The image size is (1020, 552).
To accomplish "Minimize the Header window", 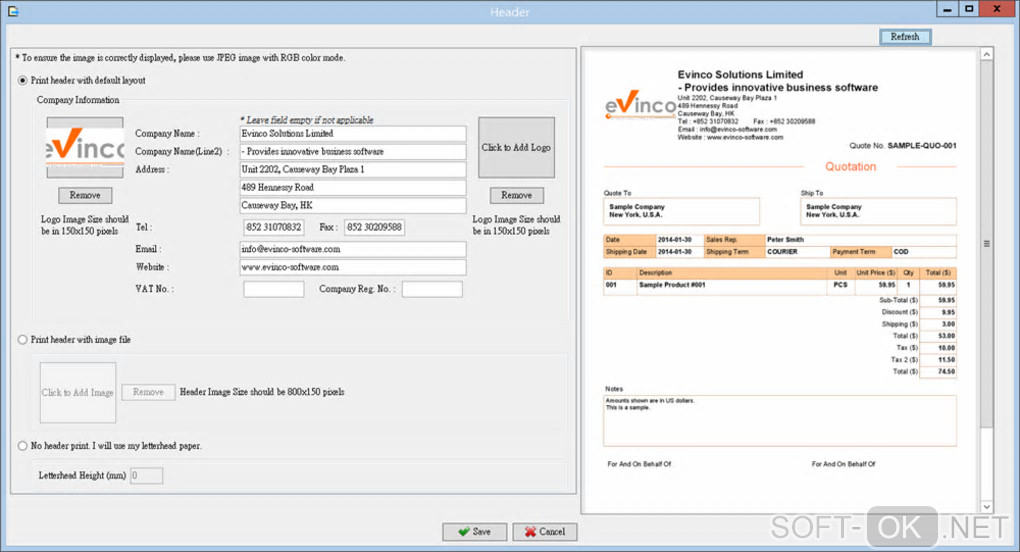I will (947, 9).
